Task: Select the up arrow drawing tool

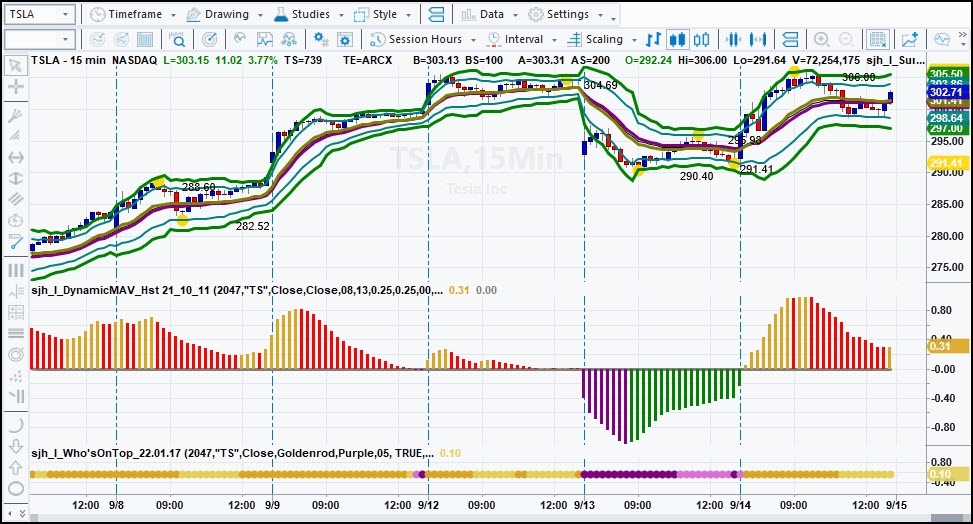Action: [16, 467]
